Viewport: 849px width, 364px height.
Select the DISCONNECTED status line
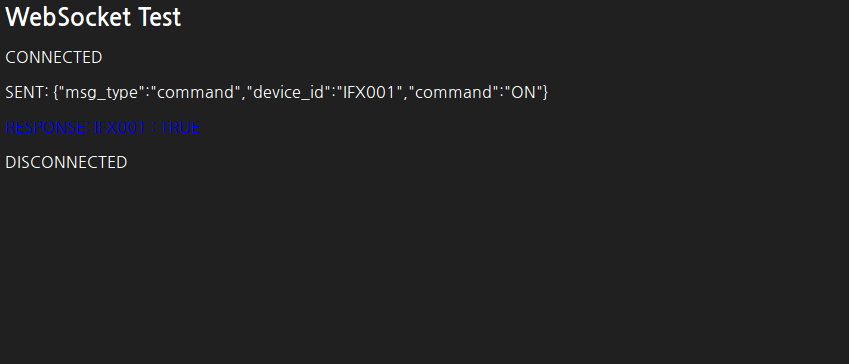click(66, 162)
